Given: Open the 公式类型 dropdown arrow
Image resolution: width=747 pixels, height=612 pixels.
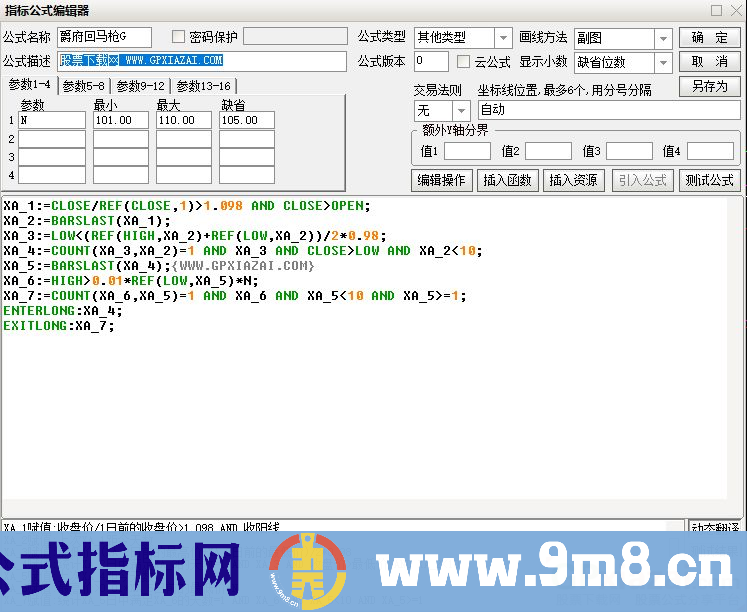Looking at the screenshot, I should (503, 38).
